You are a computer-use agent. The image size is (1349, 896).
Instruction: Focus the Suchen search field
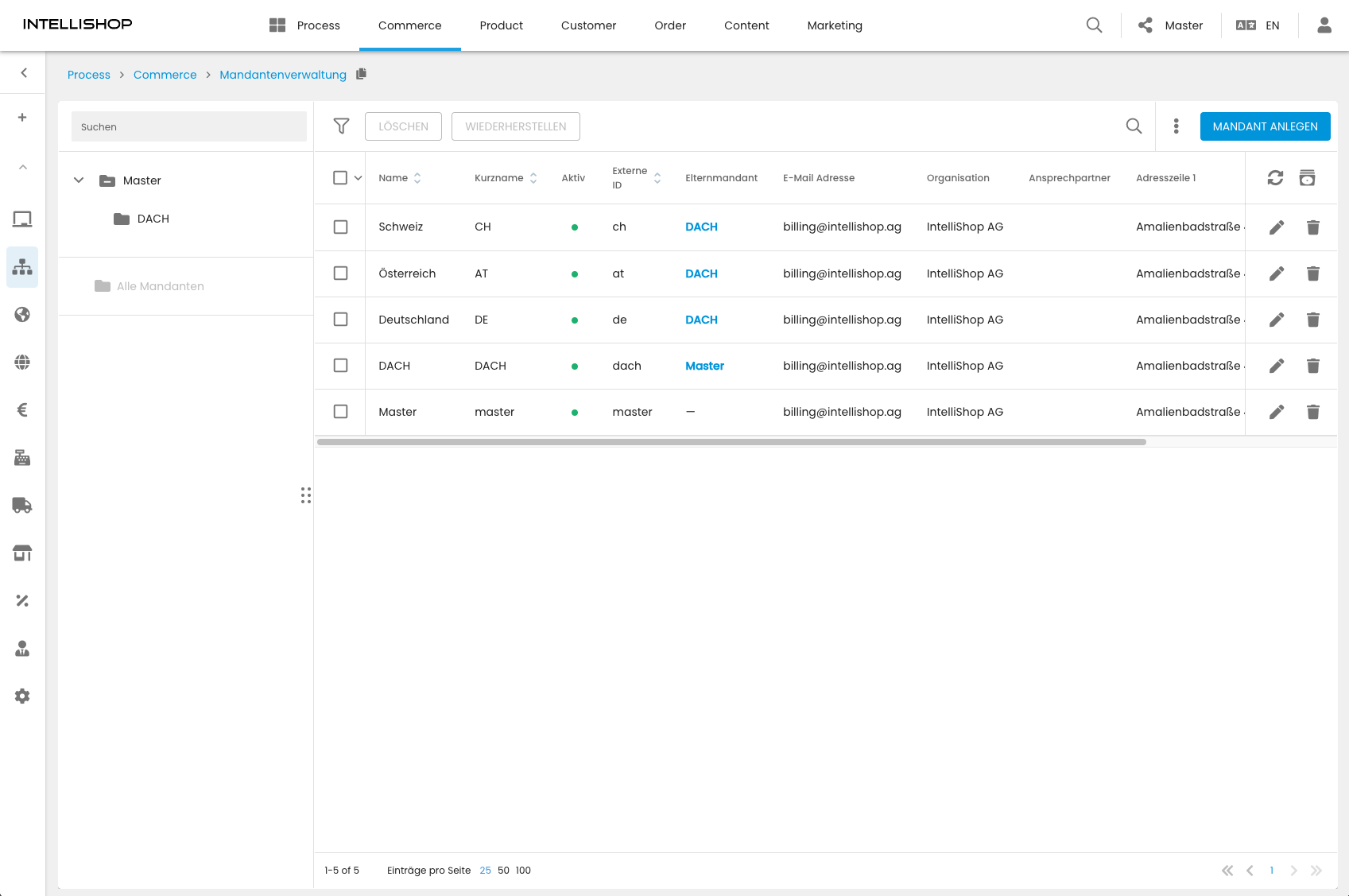point(189,126)
